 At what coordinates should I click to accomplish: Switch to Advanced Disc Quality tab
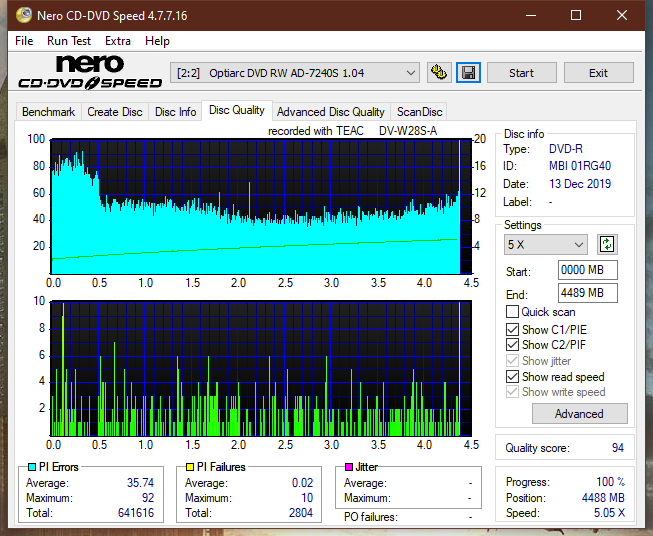pos(331,112)
